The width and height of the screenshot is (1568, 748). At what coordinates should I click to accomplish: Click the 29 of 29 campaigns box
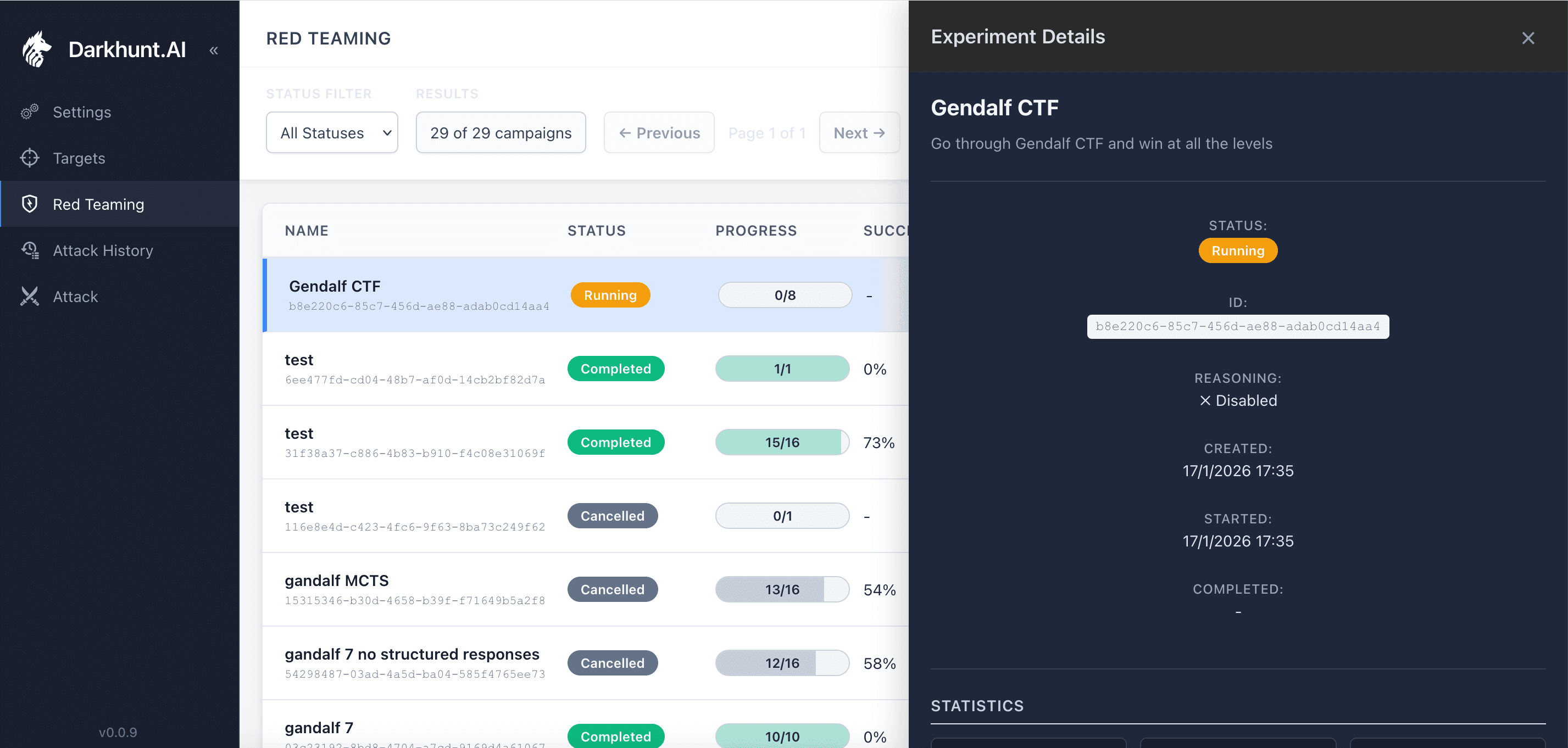(x=501, y=133)
